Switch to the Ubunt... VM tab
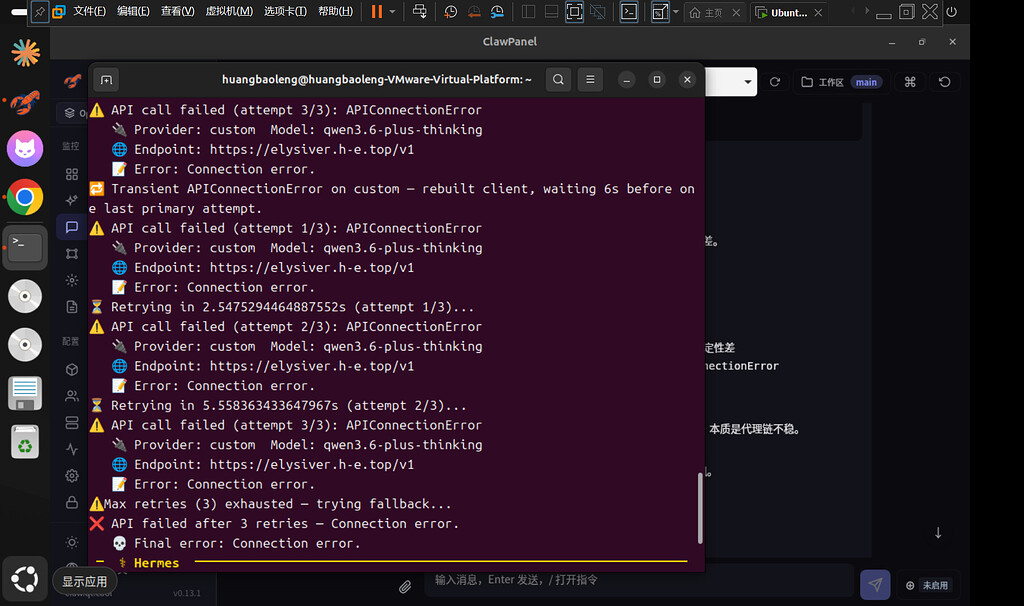1024x606 pixels. (x=781, y=12)
